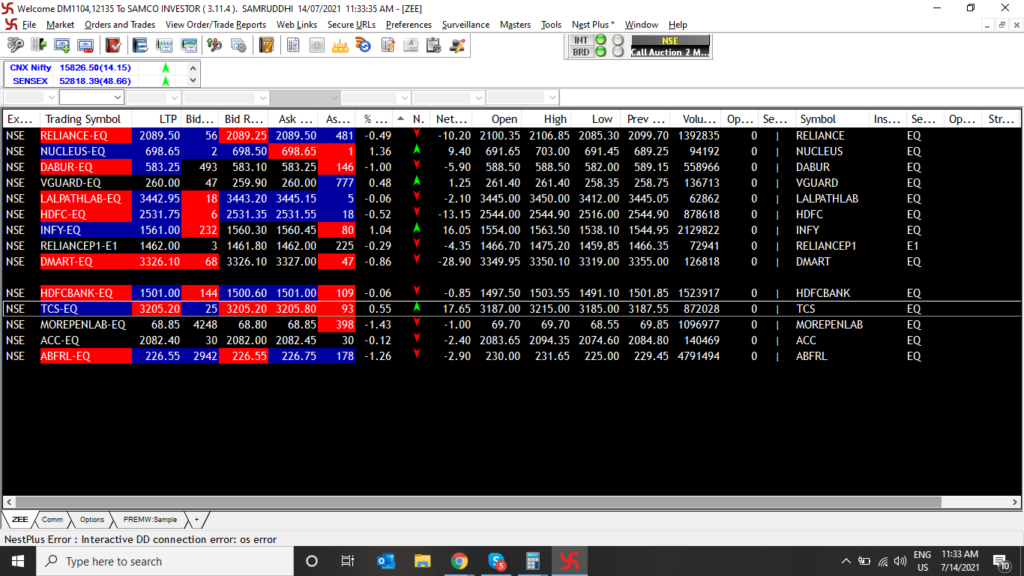1024x576 pixels.
Task: Click the user with pencil icon
Action: [457, 45]
